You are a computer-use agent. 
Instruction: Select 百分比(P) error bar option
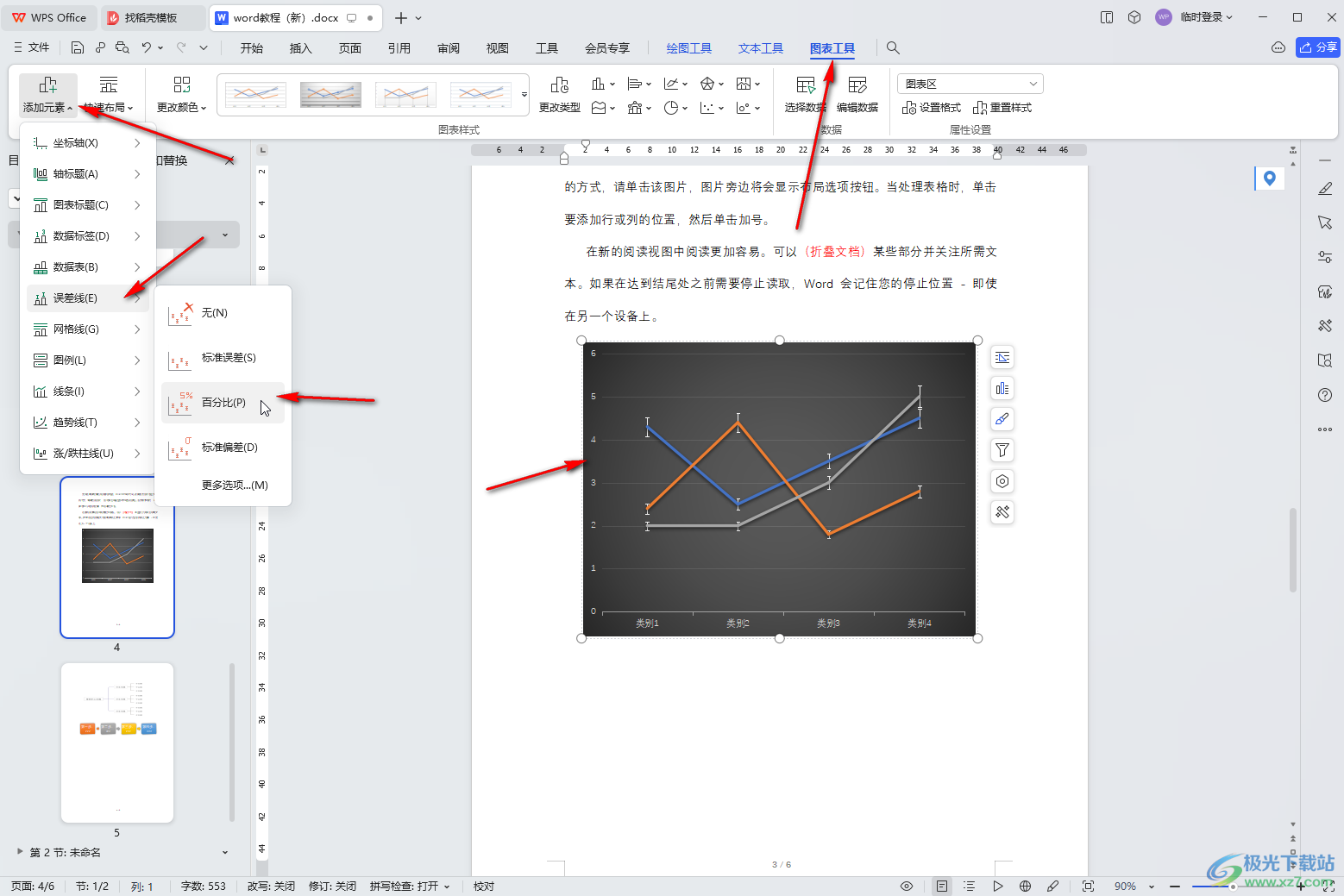coord(223,403)
